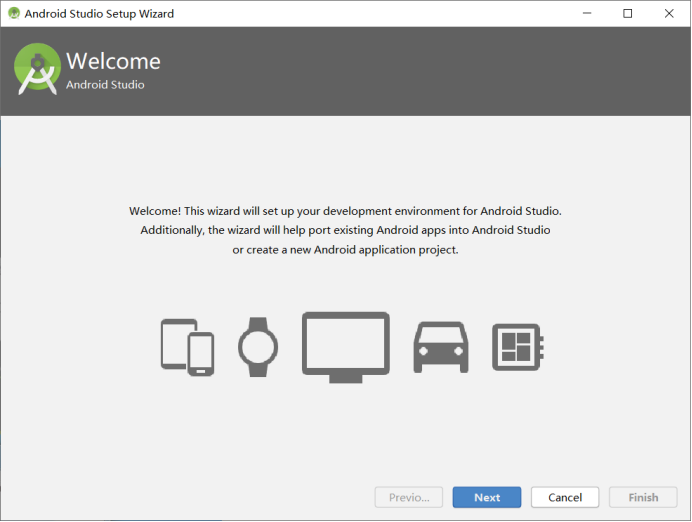Minimize the Setup Wizard window
The image size is (692, 522).
(587, 14)
